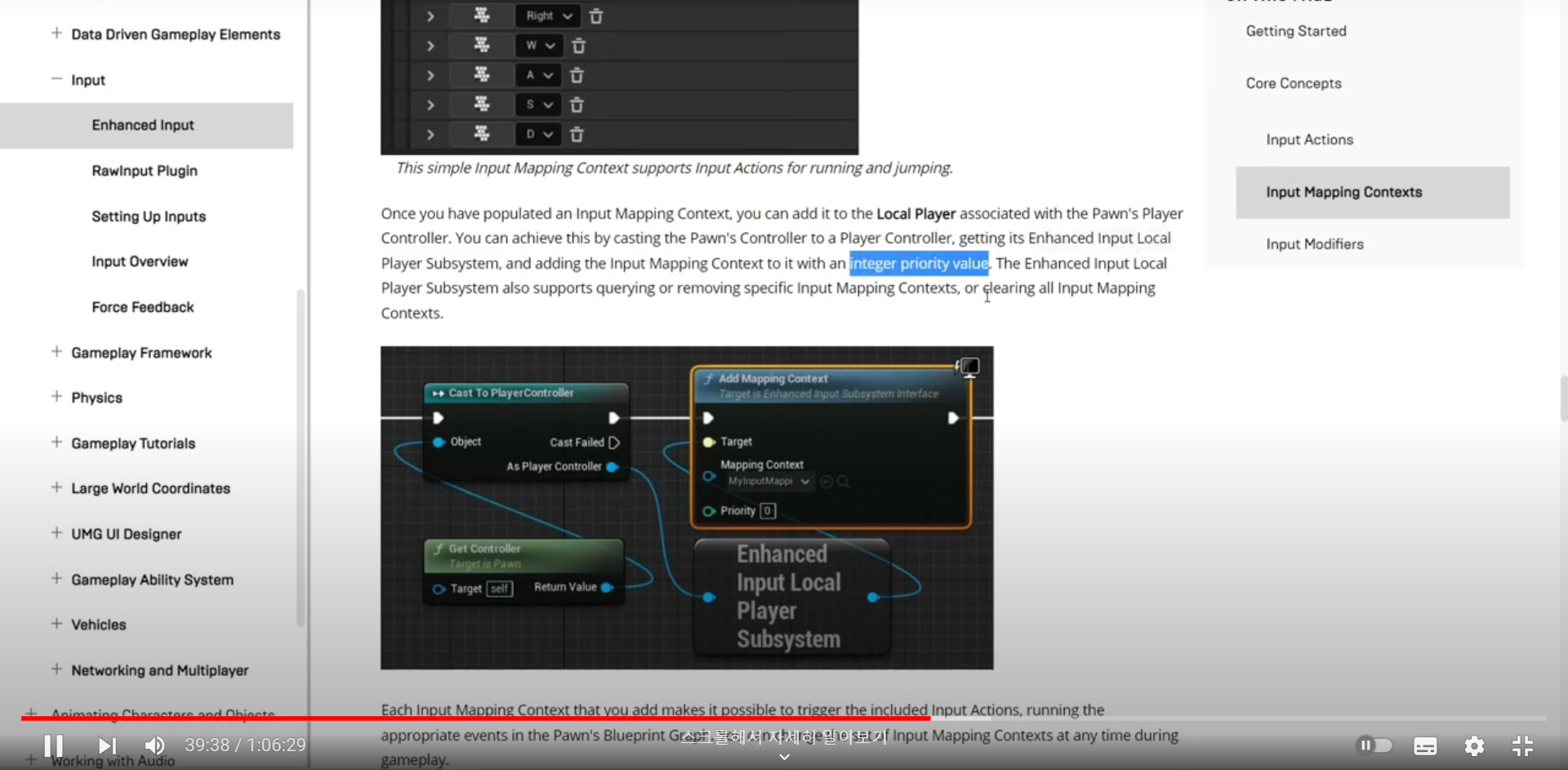1568x770 pixels.
Task: Collapse the Input section
Action: tap(56, 79)
